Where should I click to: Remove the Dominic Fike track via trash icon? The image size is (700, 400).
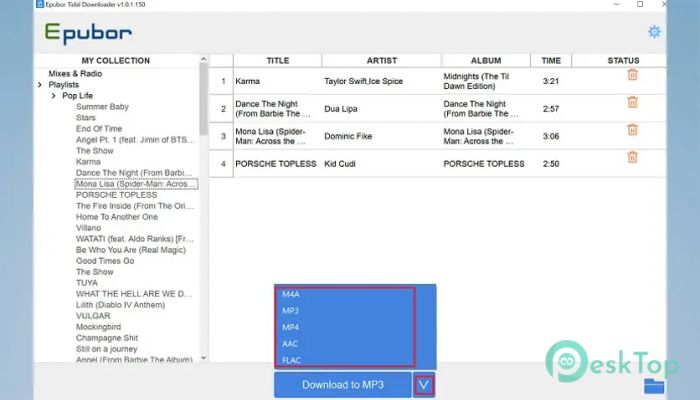[632, 130]
